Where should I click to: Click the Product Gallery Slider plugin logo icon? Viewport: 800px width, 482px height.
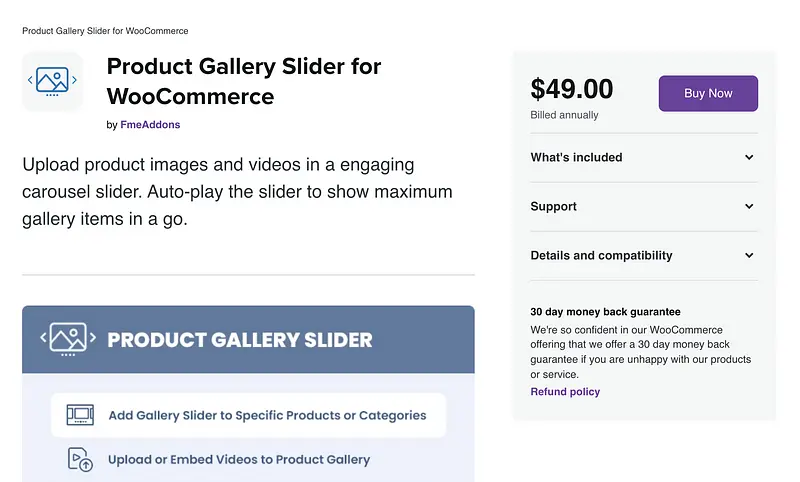pos(52,81)
